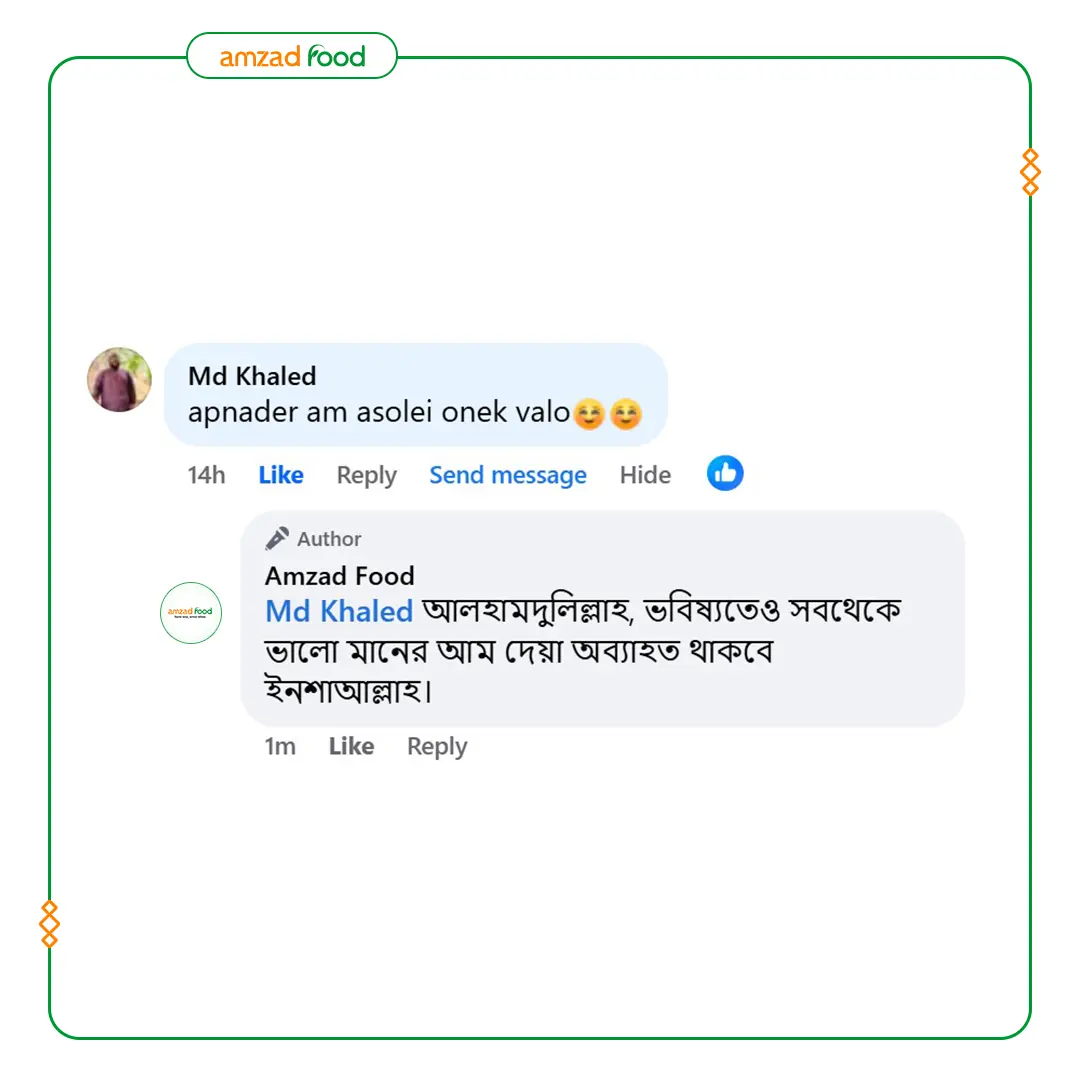Viewport: 1080px width, 1080px height.
Task: Click the orange diamond ornament on left border
Action: (49, 924)
